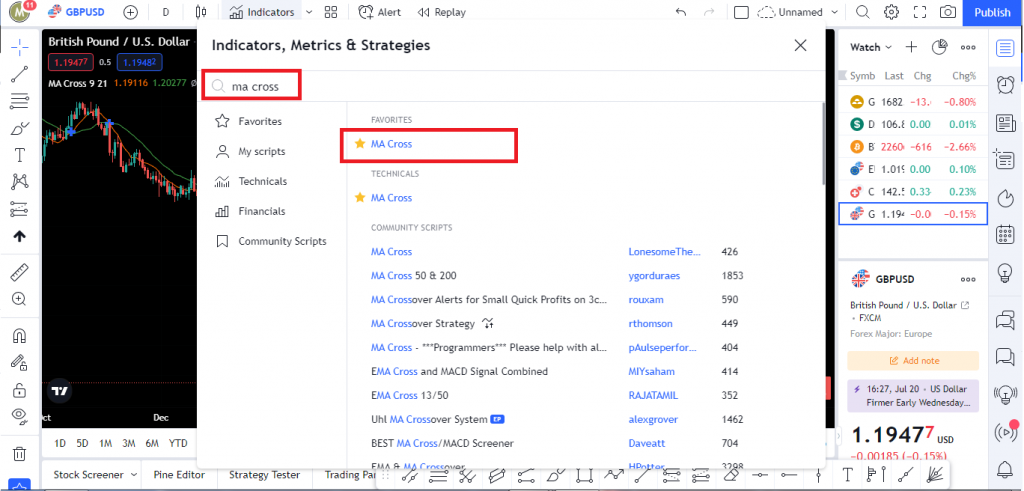This screenshot has height=491, width=1024.
Task: Open the Pine Editor tab
Action: tap(179, 475)
